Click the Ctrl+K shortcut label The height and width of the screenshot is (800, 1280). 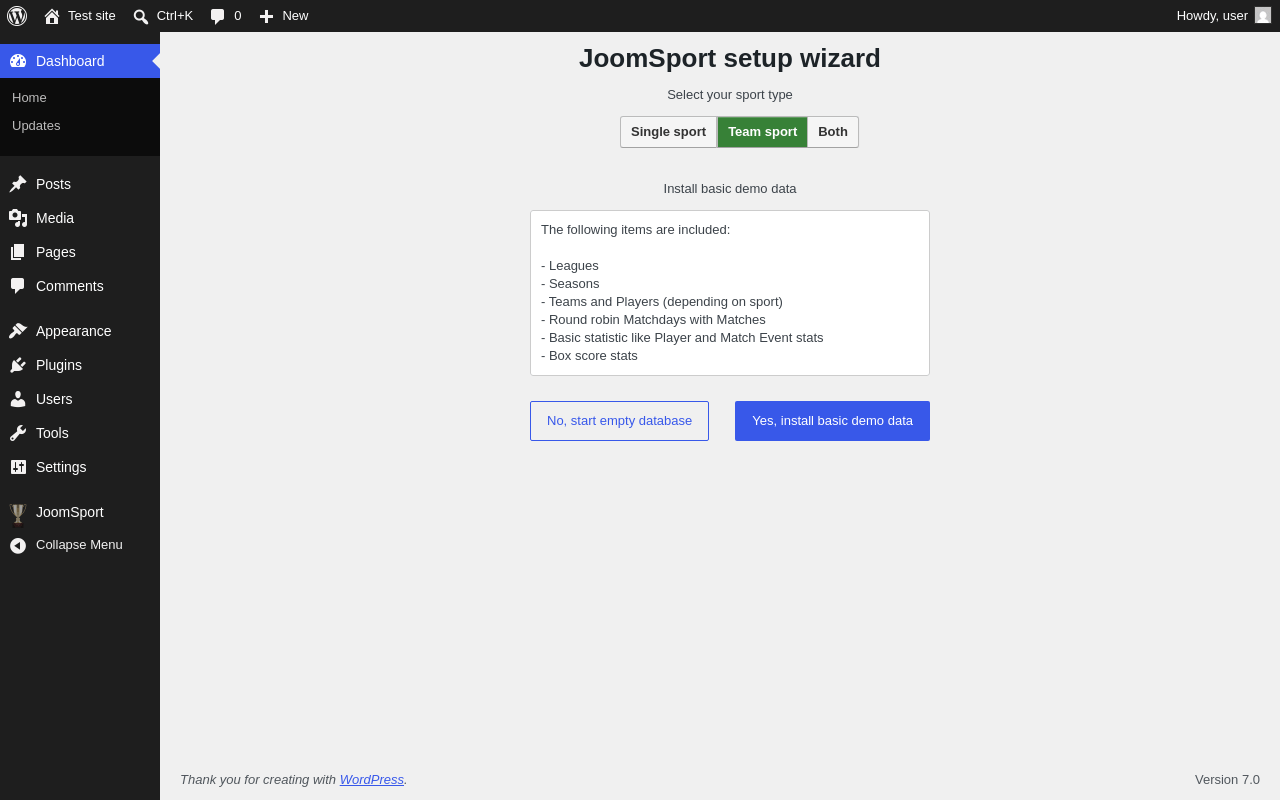pos(175,16)
